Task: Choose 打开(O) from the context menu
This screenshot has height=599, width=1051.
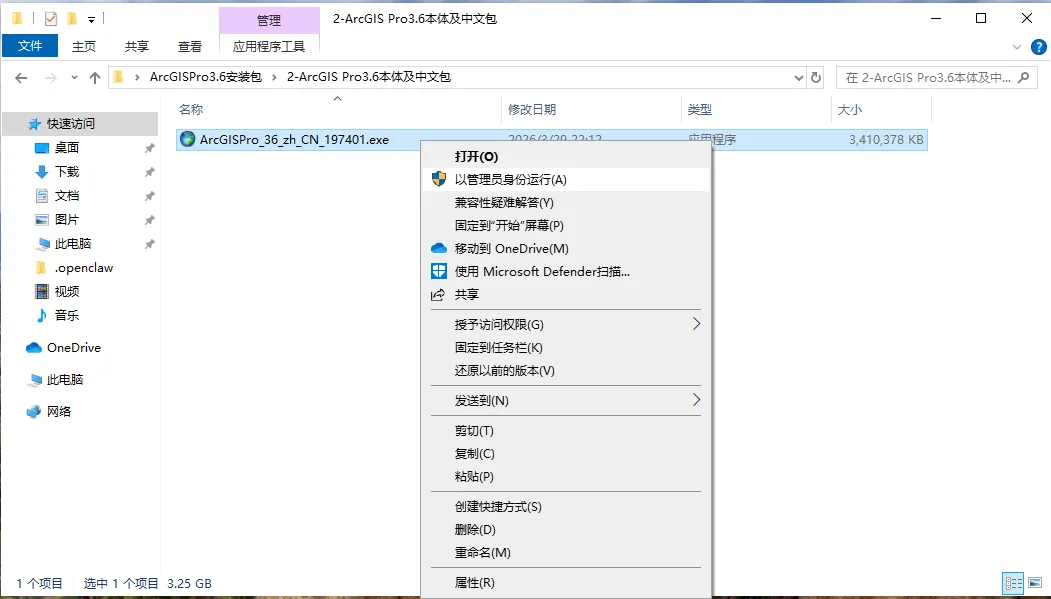Action: coord(566,157)
